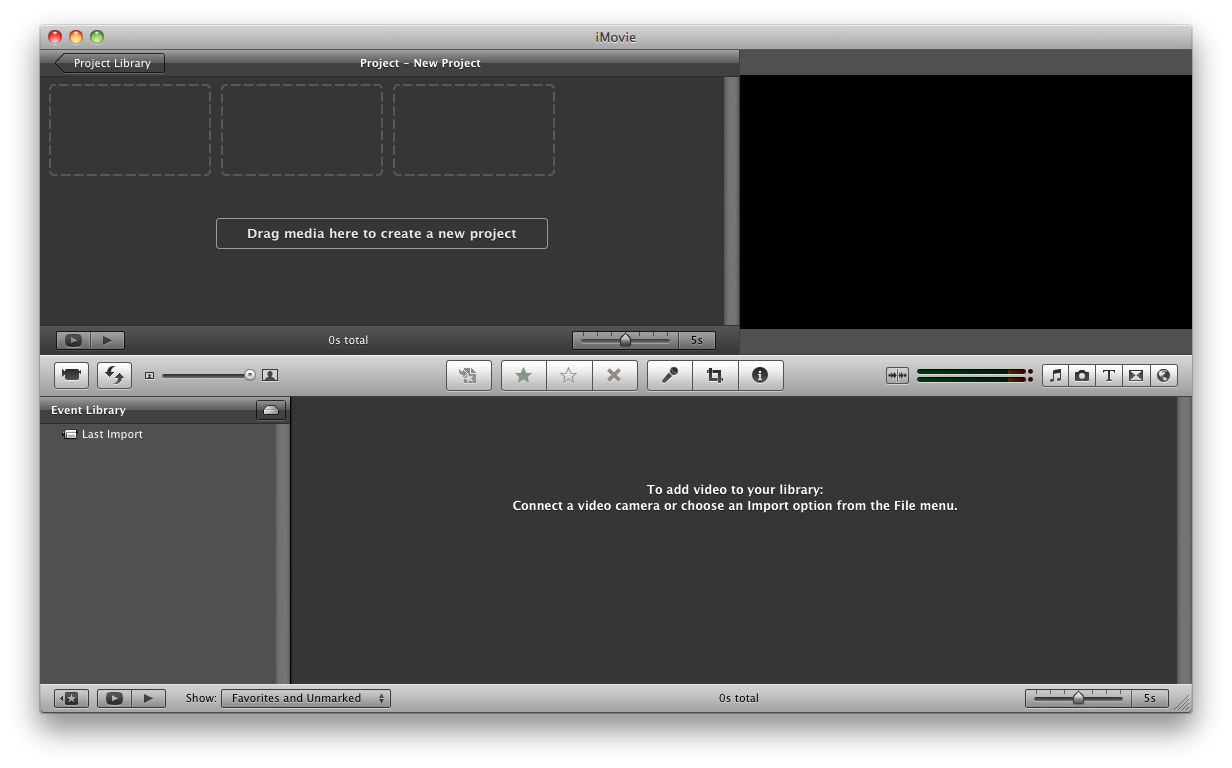Show the Photos browser camera icon

tap(1082, 375)
